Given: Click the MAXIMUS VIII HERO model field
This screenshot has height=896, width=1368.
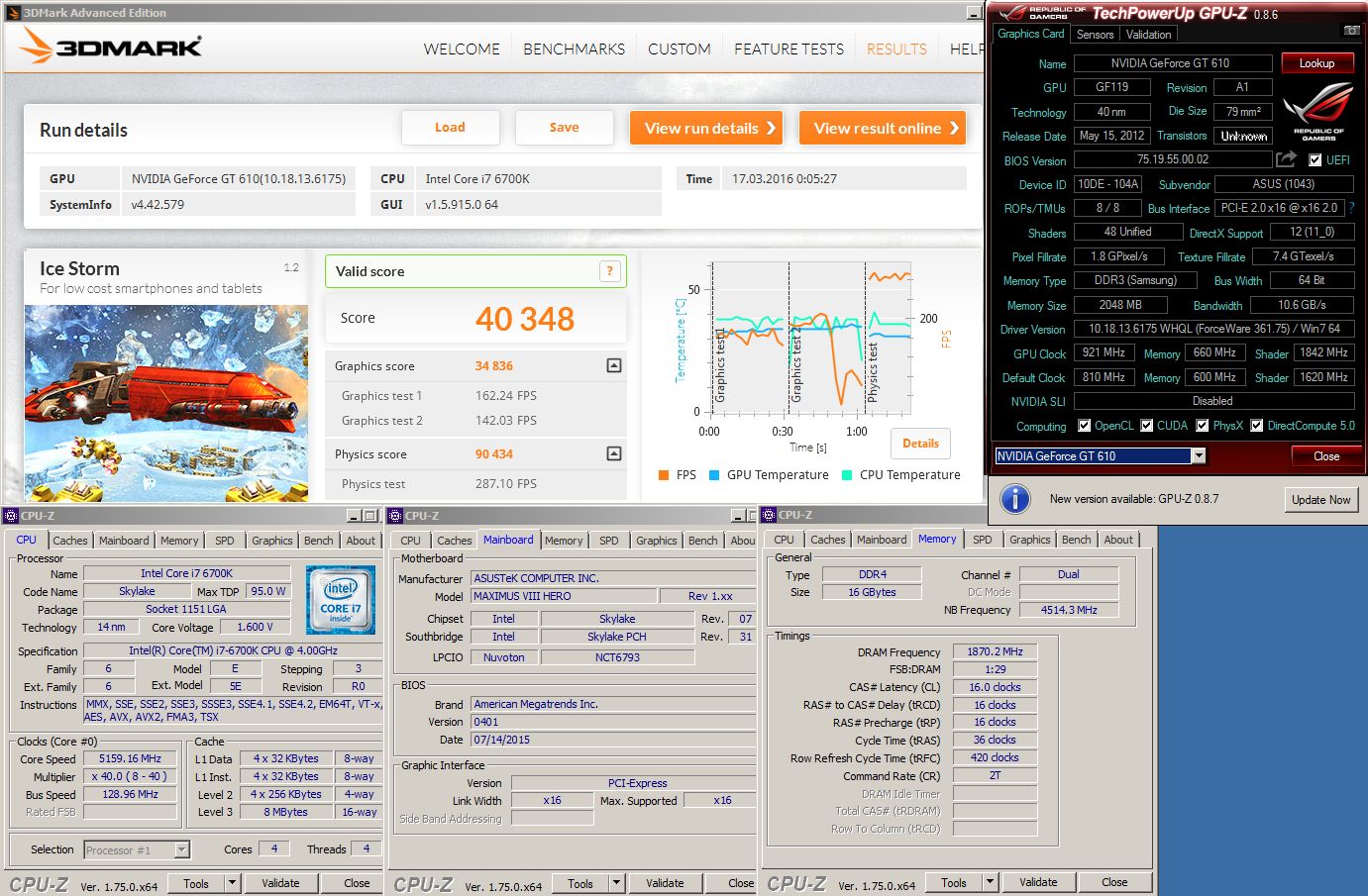Looking at the screenshot, I should pyautogui.click(x=564, y=596).
